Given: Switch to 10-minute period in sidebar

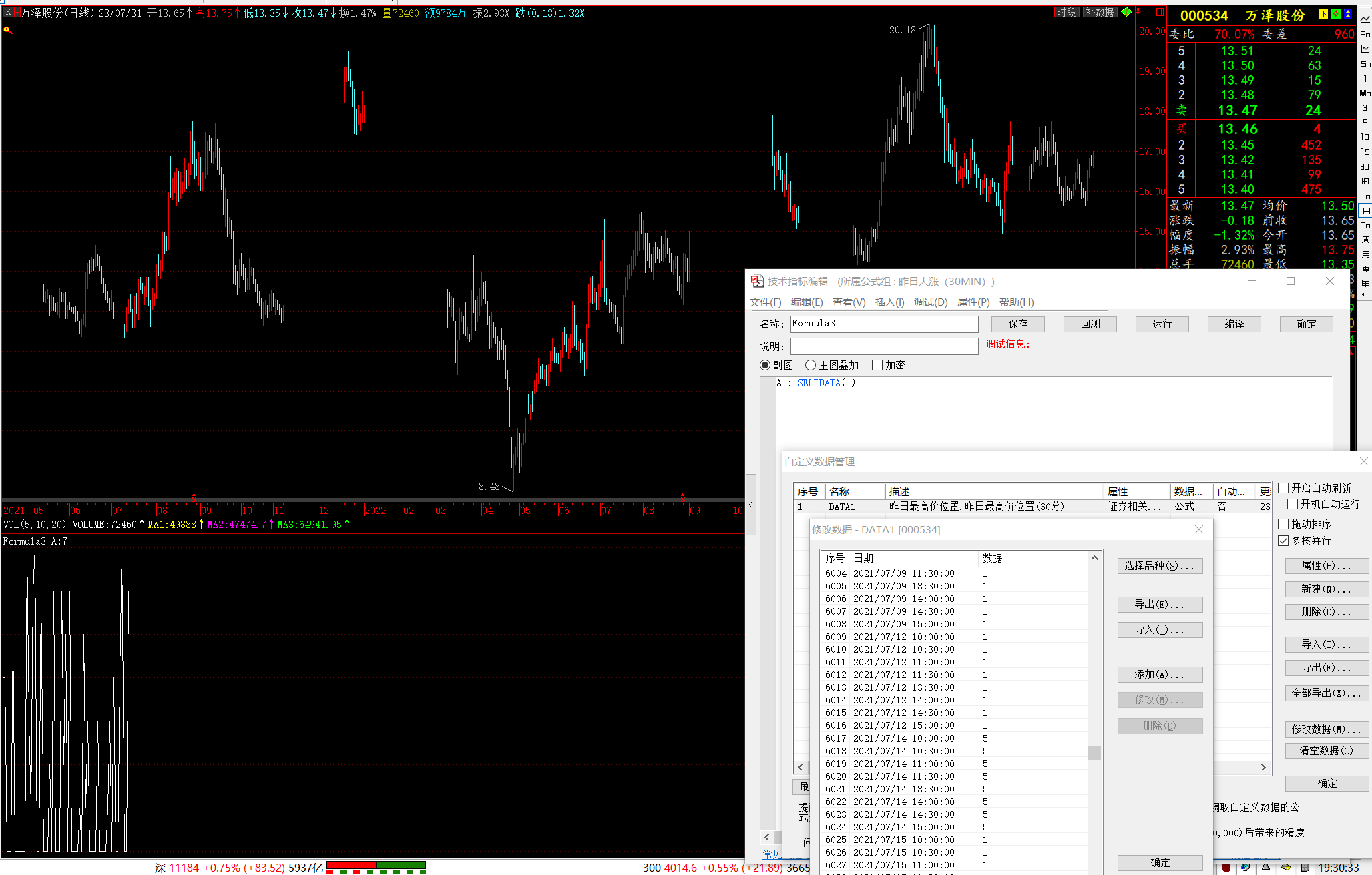Looking at the screenshot, I should pos(1365,137).
